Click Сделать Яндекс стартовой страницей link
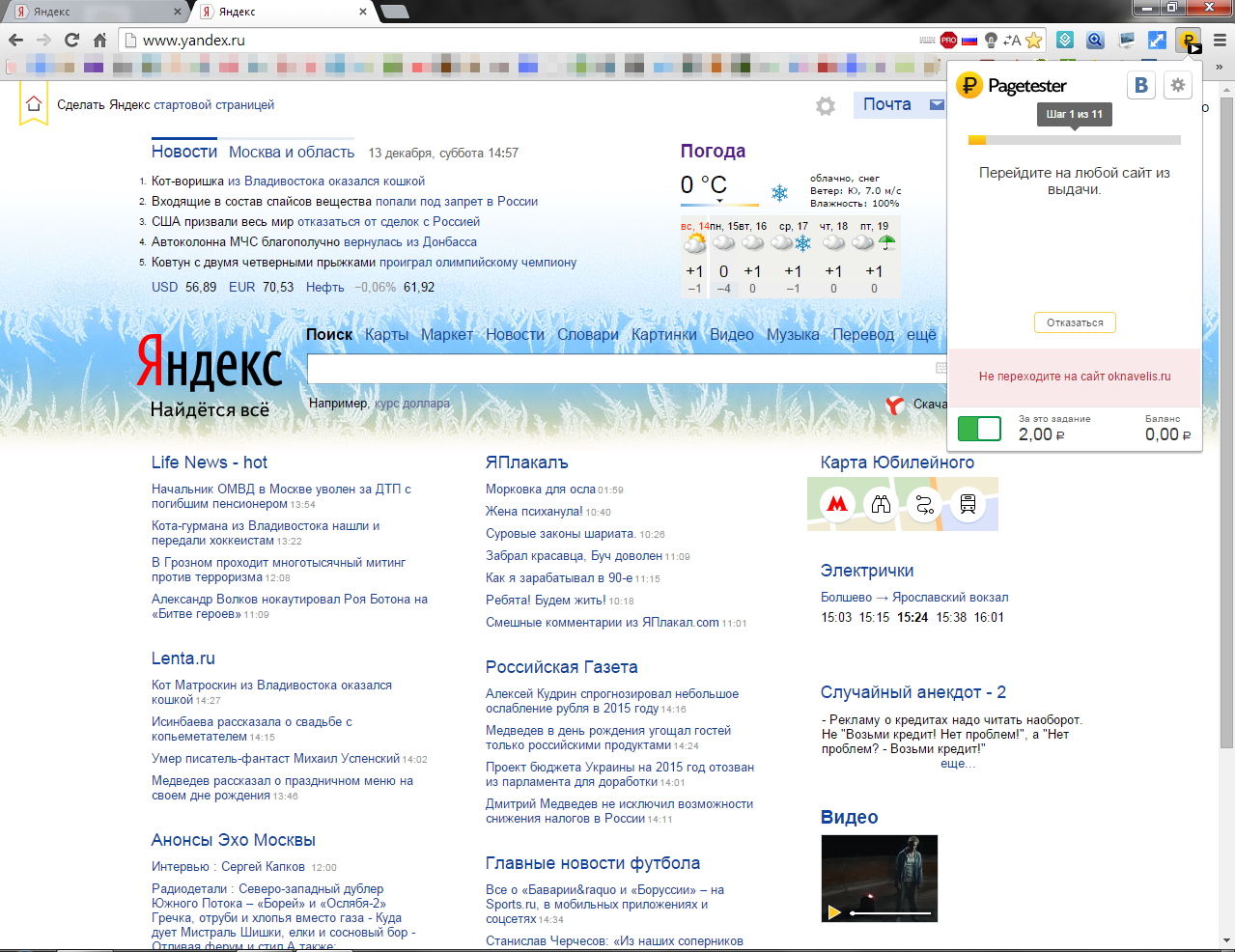Image resolution: width=1235 pixels, height=952 pixels. point(165,104)
